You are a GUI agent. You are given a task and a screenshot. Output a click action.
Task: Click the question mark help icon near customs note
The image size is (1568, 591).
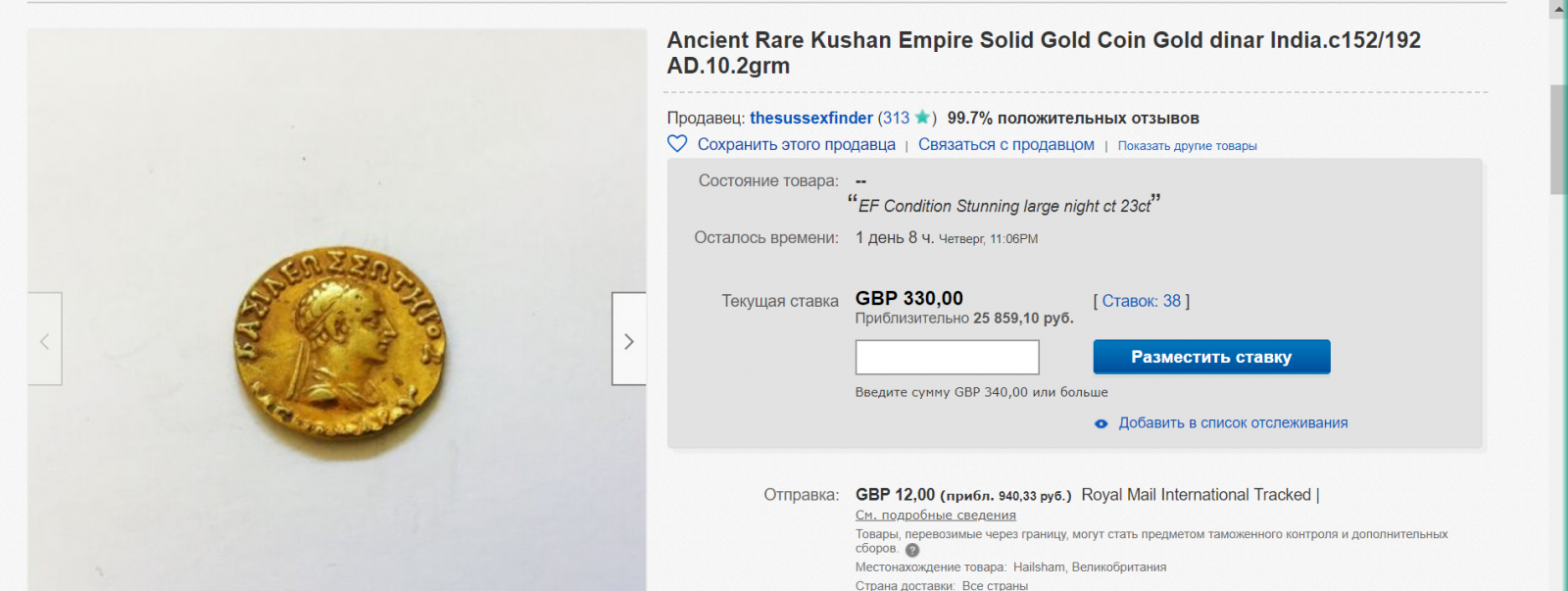912,550
